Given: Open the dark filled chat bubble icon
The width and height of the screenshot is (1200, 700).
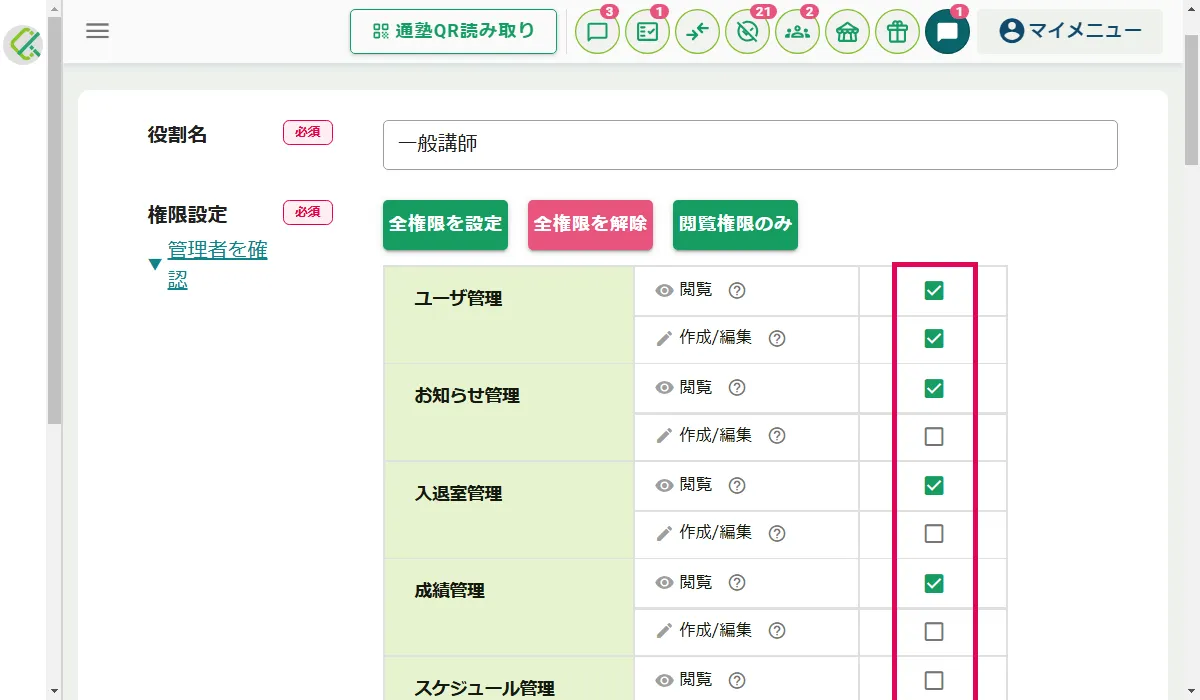Looking at the screenshot, I should click(947, 32).
